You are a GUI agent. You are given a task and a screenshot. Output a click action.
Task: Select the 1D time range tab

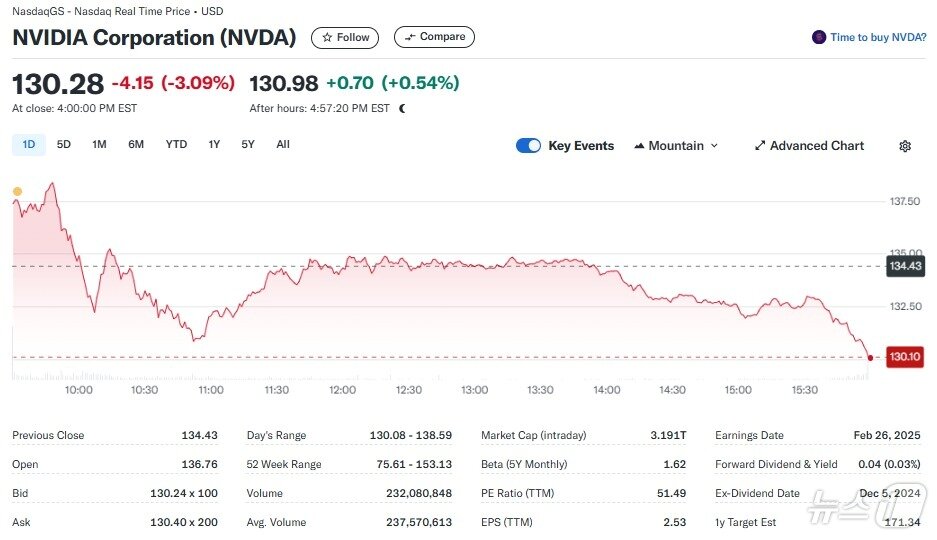click(x=28, y=145)
